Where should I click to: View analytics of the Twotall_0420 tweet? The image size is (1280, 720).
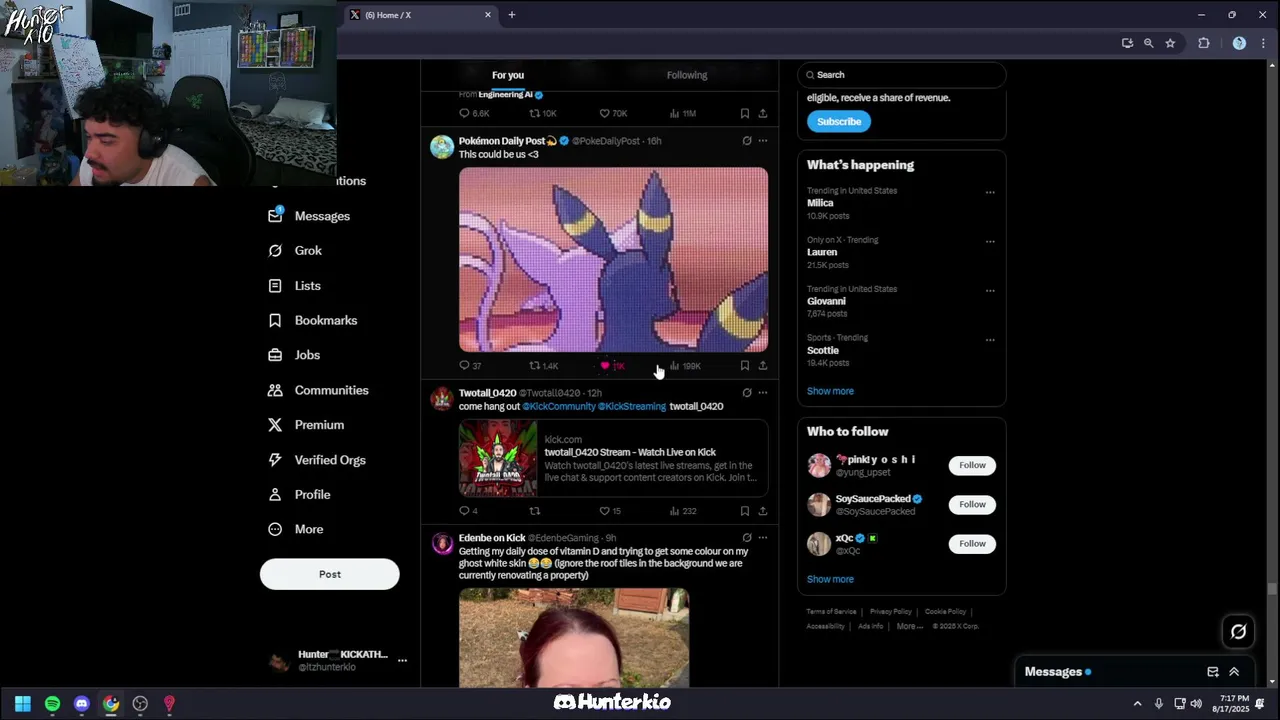pyautogui.click(x=683, y=511)
